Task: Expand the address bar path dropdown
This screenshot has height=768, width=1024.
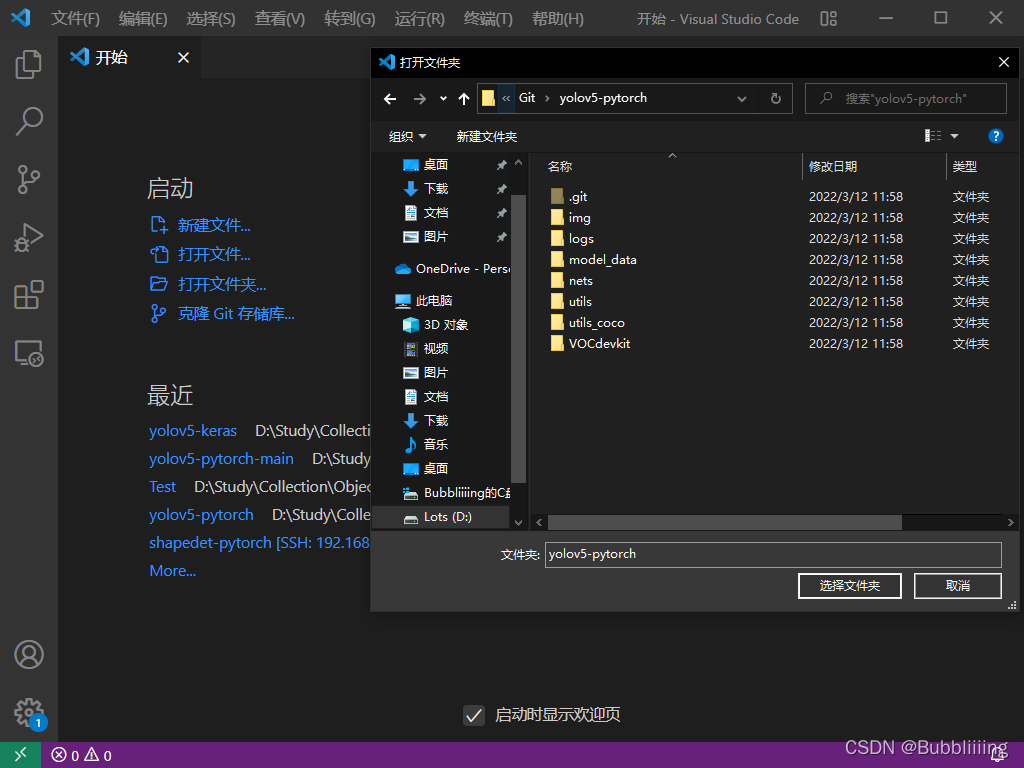Action: click(742, 99)
